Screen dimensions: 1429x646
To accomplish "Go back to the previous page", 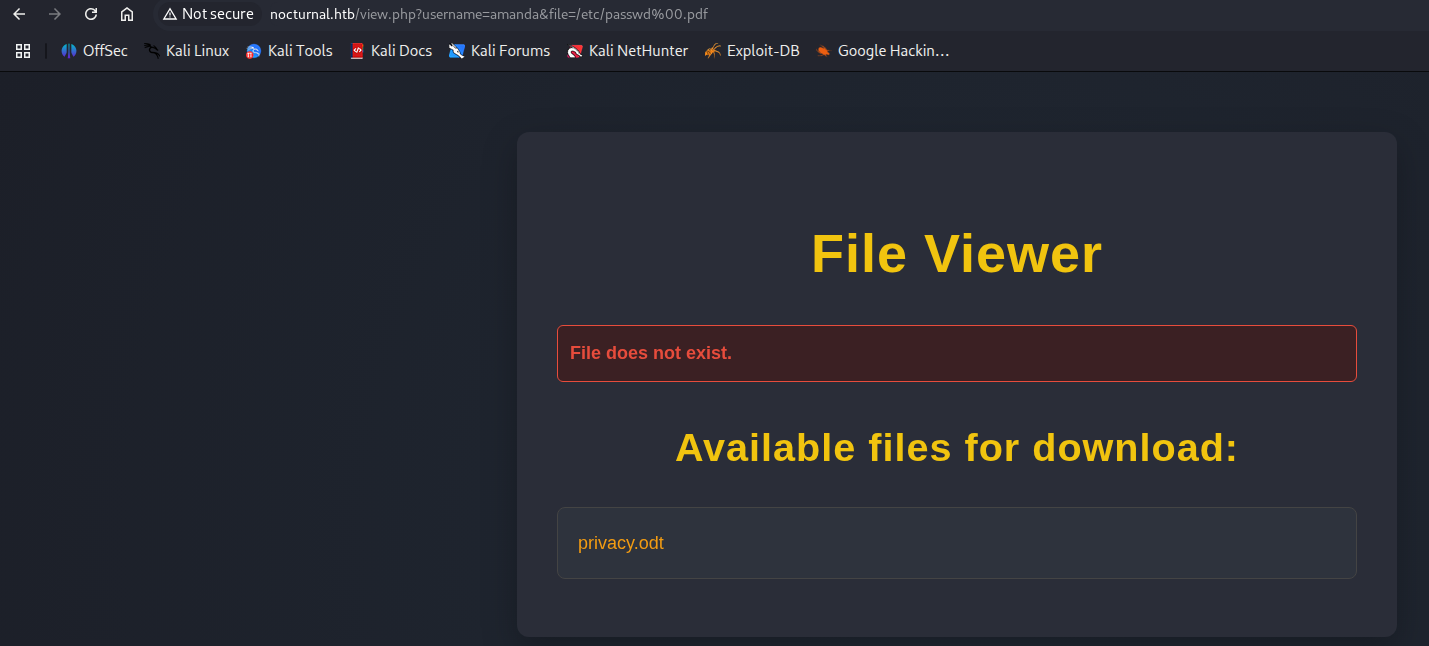I will tap(19, 14).
